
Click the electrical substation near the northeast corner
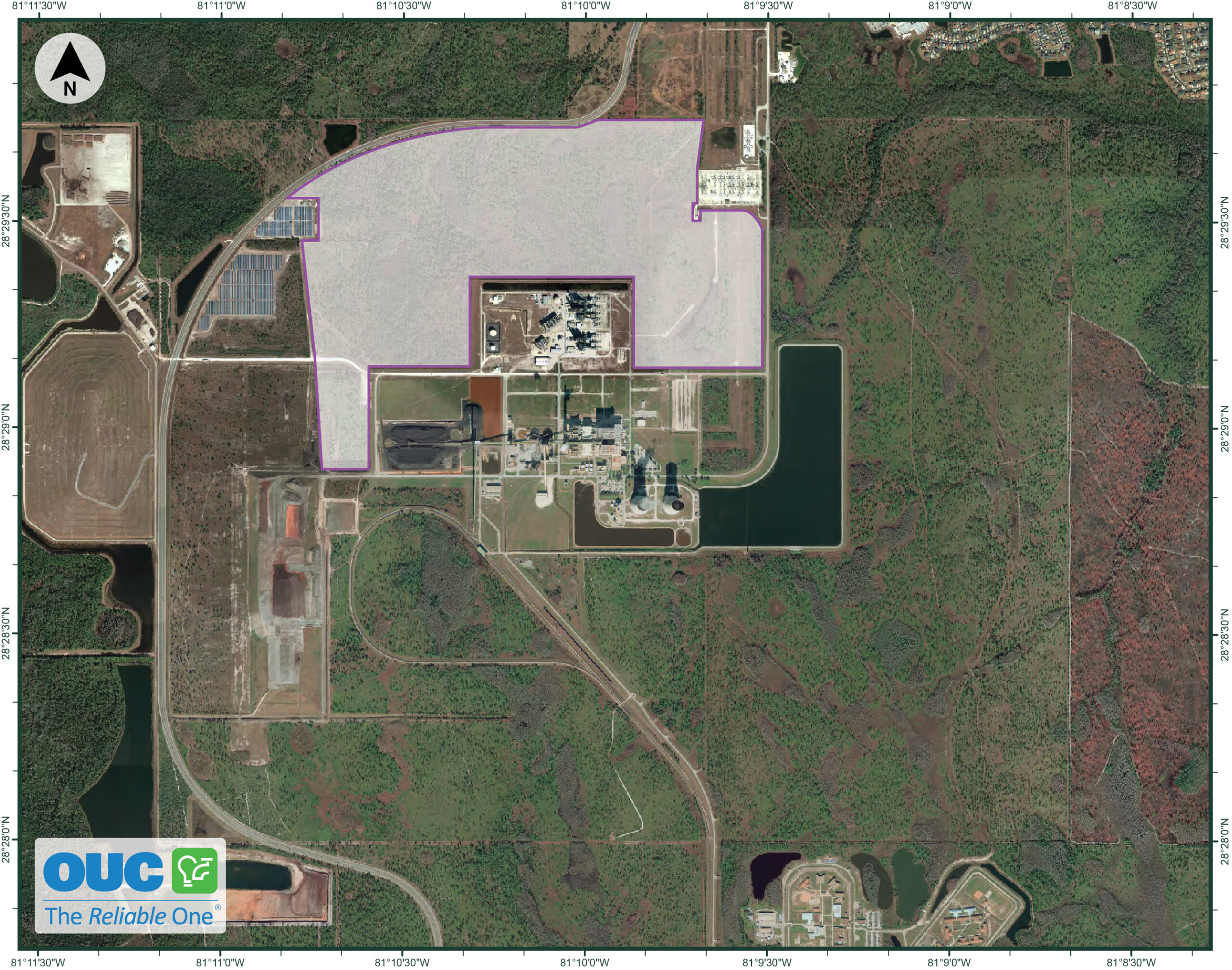point(730,186)
